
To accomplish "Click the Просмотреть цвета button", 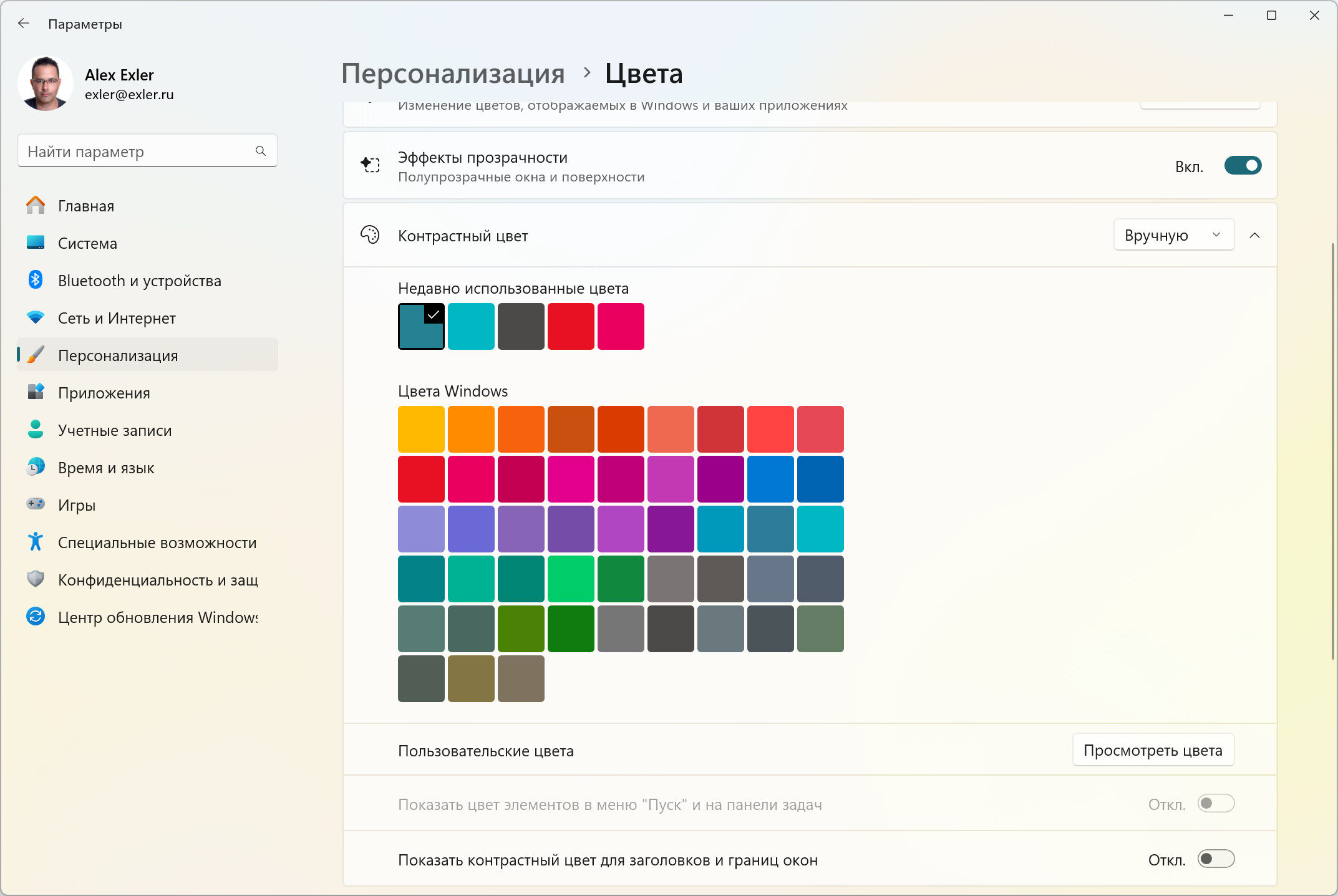I will tap(1153, 750).
